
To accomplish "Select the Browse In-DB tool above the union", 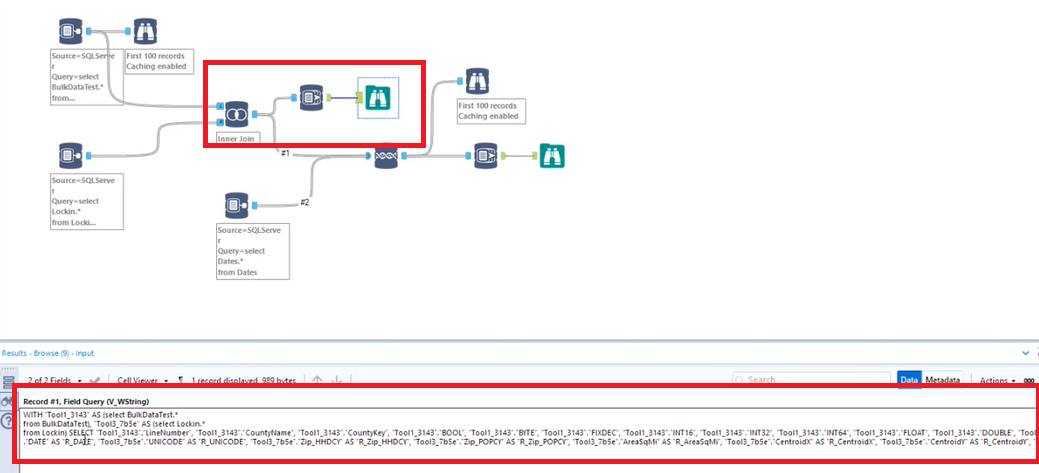I will (474, 81).
